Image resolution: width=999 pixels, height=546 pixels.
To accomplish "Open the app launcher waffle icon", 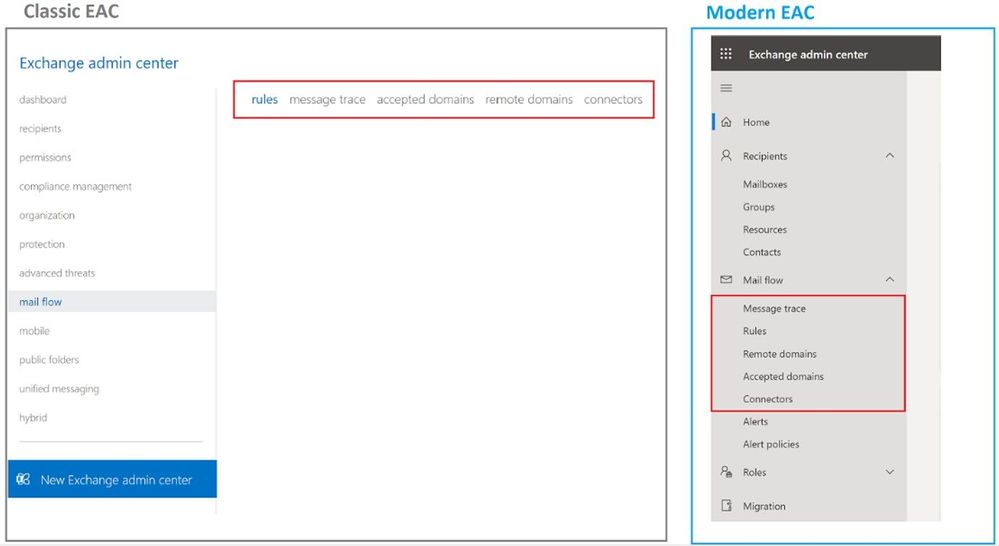I will pyautogui.click(x=726, y=54).
